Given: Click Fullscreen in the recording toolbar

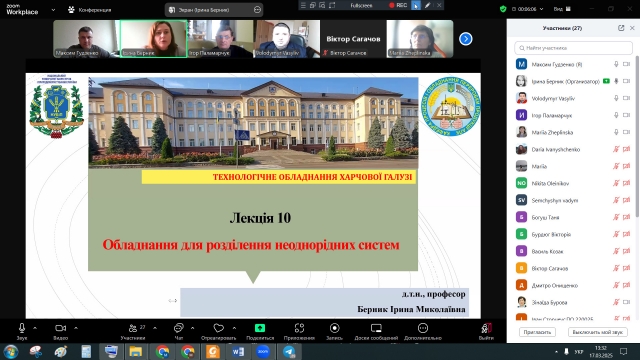Looking at the screenshot, I should pos(361,5).
